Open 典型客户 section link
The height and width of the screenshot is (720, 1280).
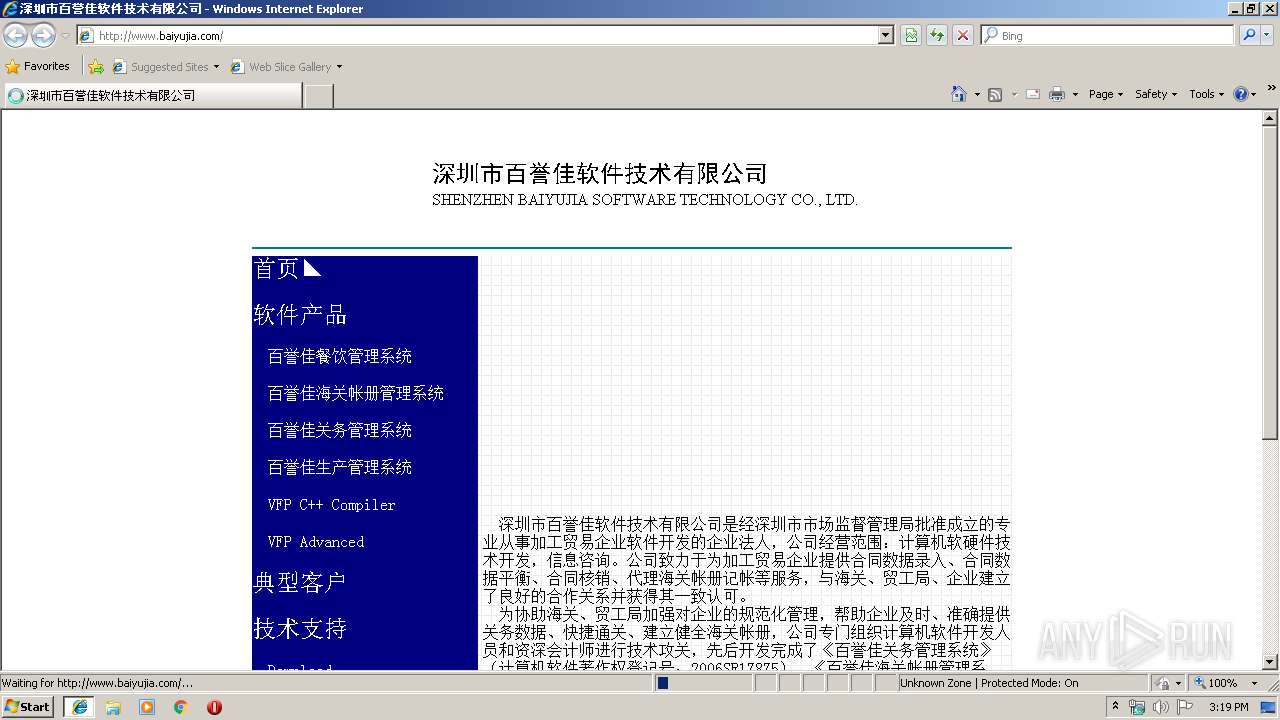pos(300,582)
